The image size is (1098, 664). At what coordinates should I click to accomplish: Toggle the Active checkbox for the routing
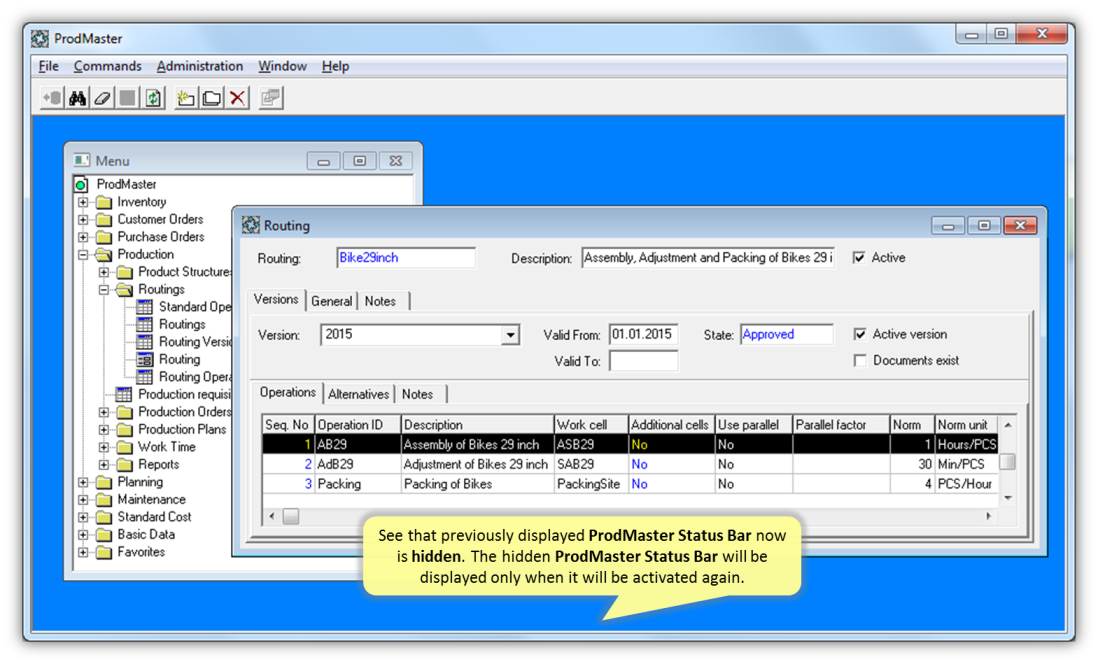859,258
